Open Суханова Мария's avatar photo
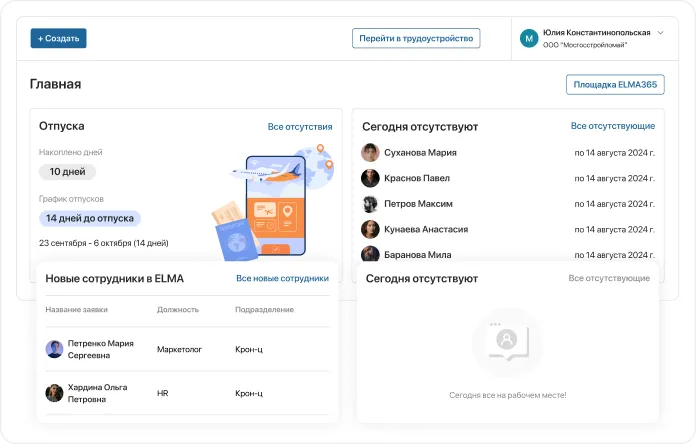The image size is (696, 444). 370,152
